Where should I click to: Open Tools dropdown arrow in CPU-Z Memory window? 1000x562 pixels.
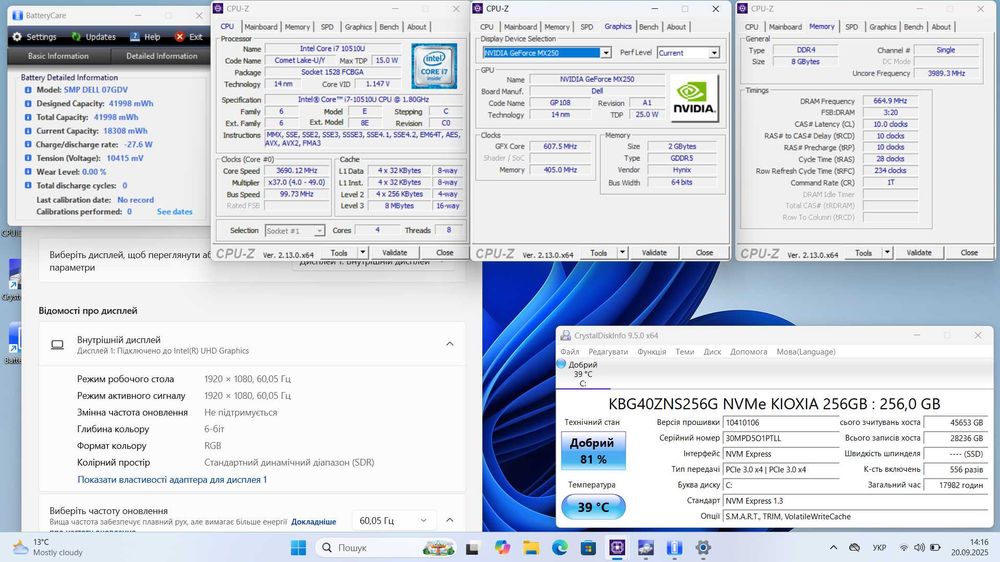886,253
